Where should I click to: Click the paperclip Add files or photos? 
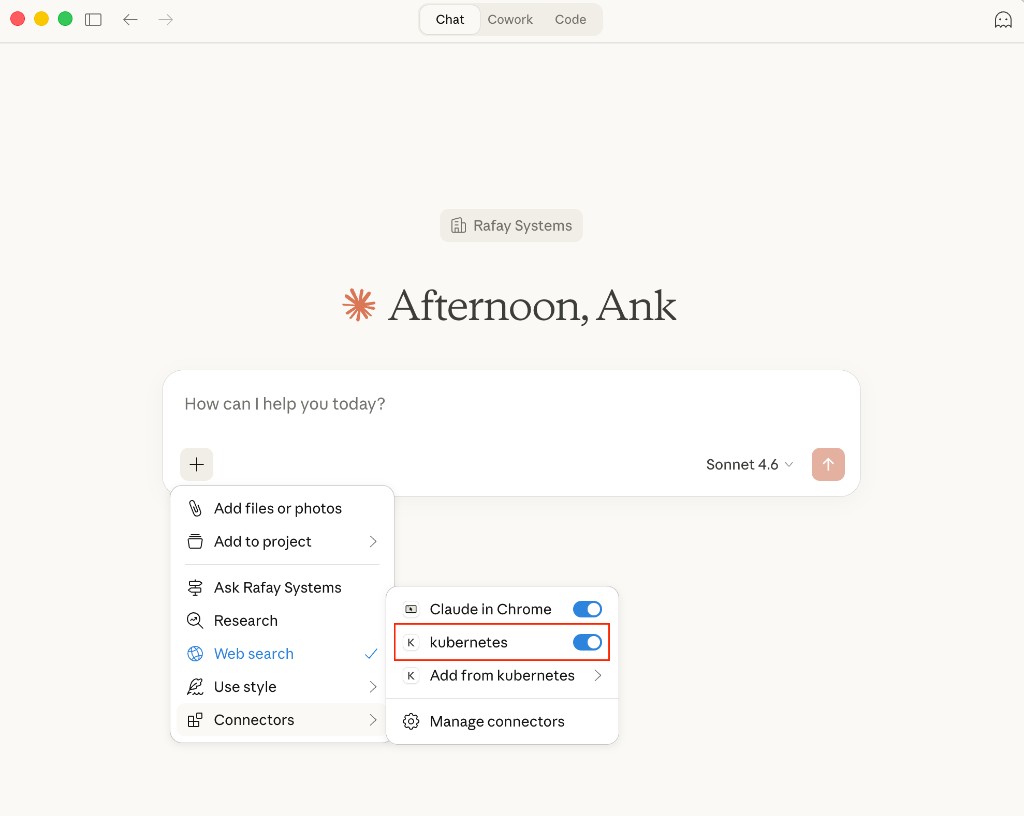[x=196, y=508]
